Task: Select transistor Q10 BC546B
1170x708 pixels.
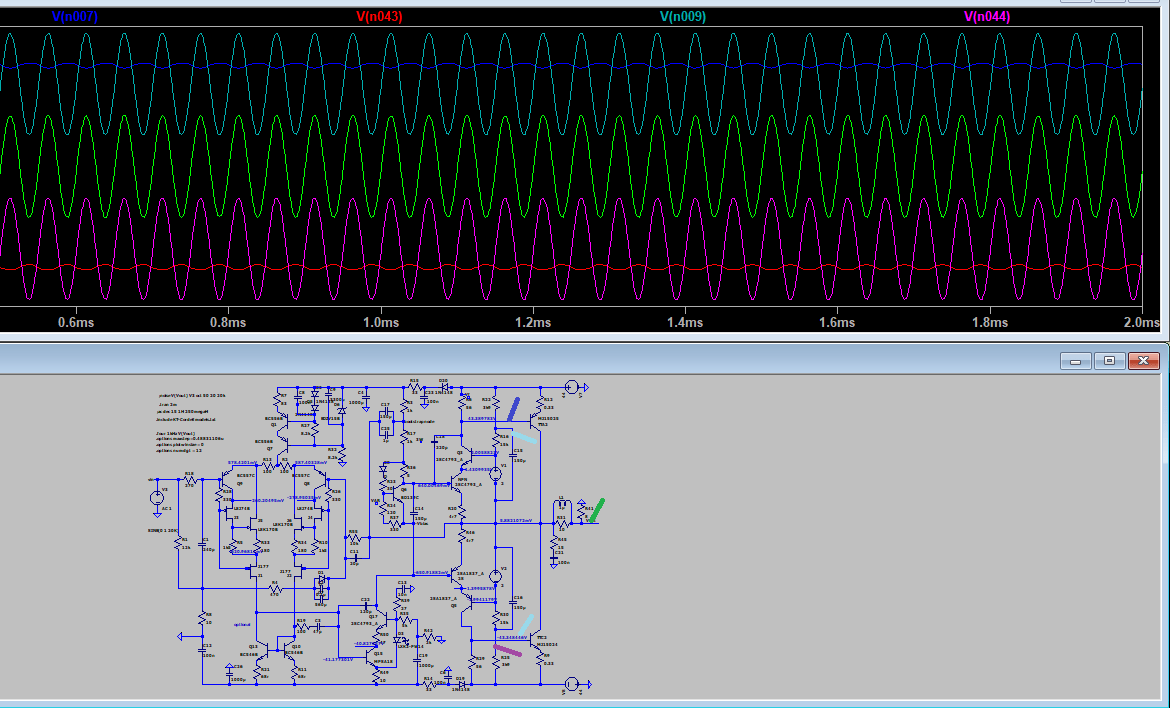Action: [289, 651]
